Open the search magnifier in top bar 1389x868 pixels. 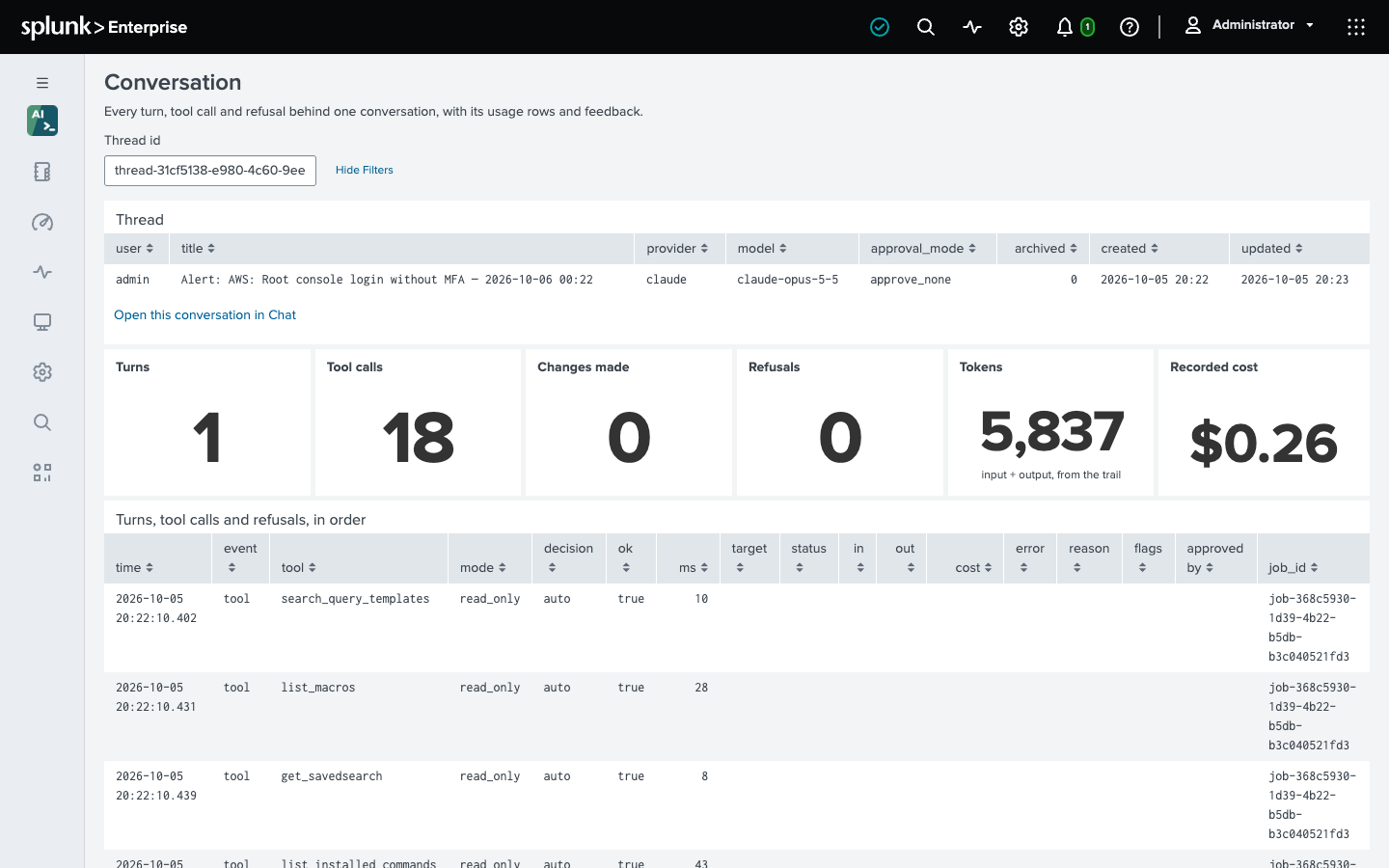pyautogui.click(x=926, y=27)
